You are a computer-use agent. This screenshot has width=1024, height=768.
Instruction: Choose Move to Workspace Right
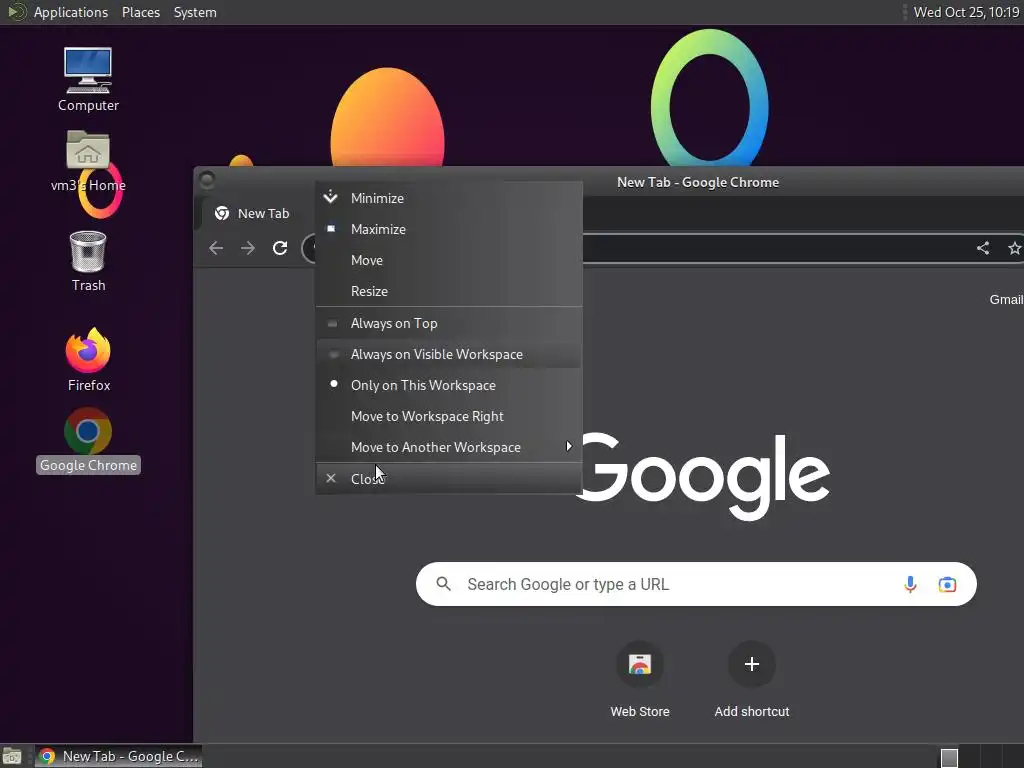[x=449, y=416]
